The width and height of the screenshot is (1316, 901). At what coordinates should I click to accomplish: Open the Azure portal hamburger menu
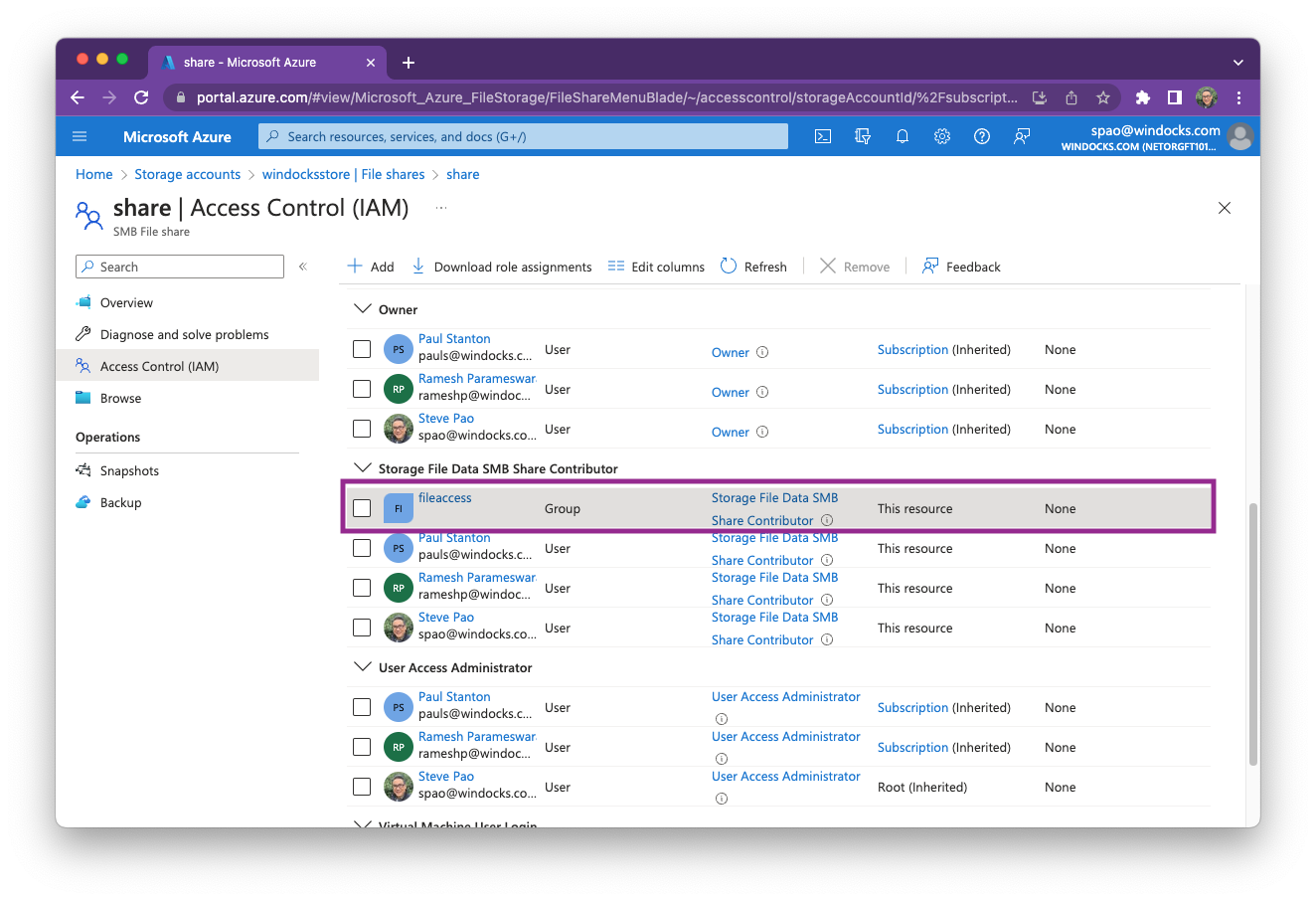pyautogui.click(x=81, y=136)
